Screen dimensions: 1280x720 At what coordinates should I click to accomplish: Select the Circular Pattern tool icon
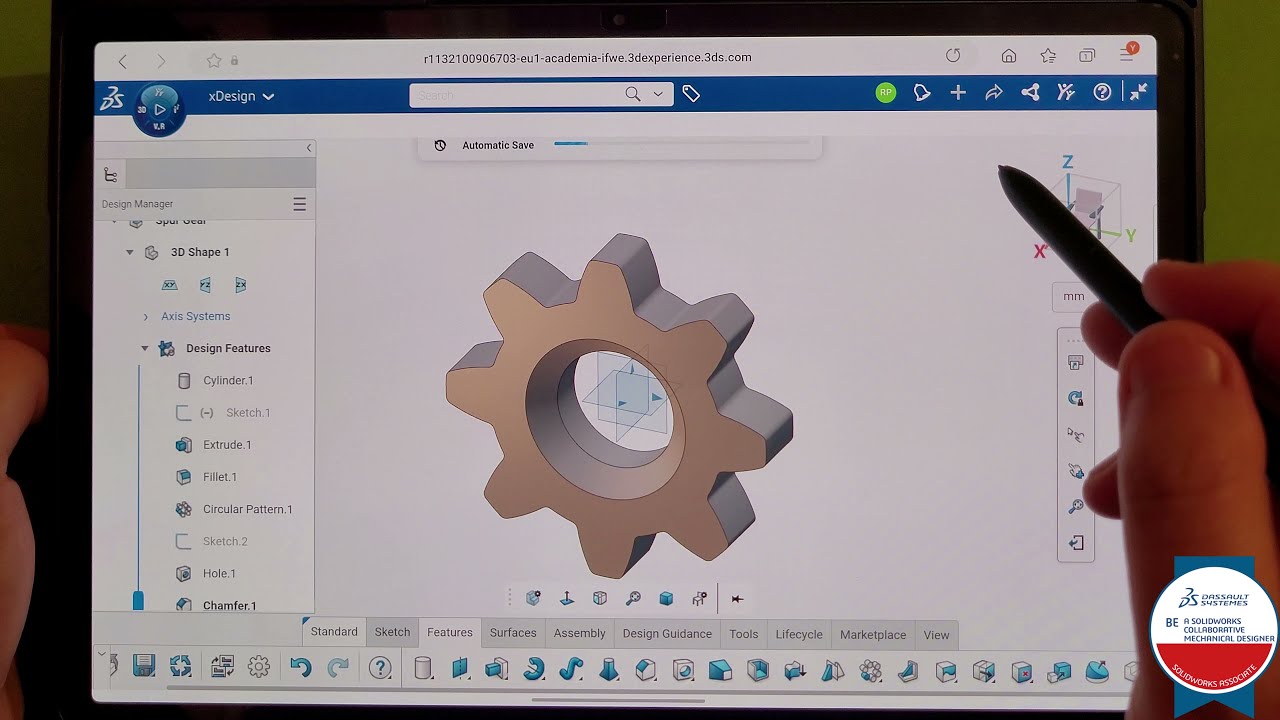[x=871, y=671]
